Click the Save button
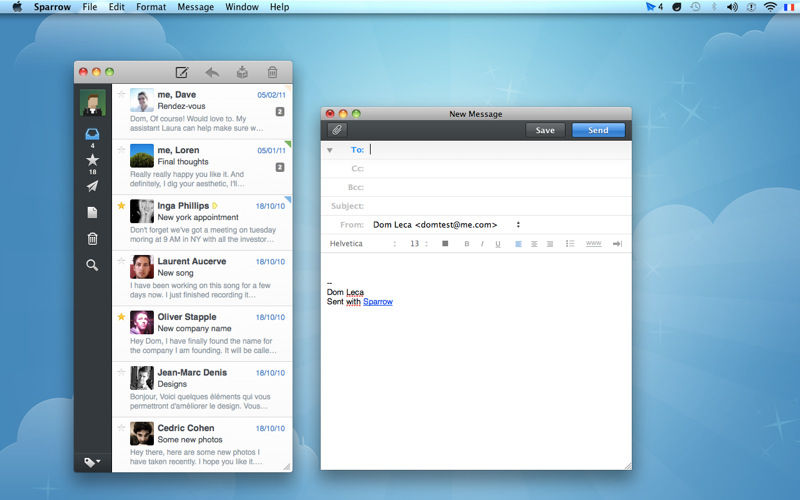This screenshot has height=500, width=800. pos(545,130)
